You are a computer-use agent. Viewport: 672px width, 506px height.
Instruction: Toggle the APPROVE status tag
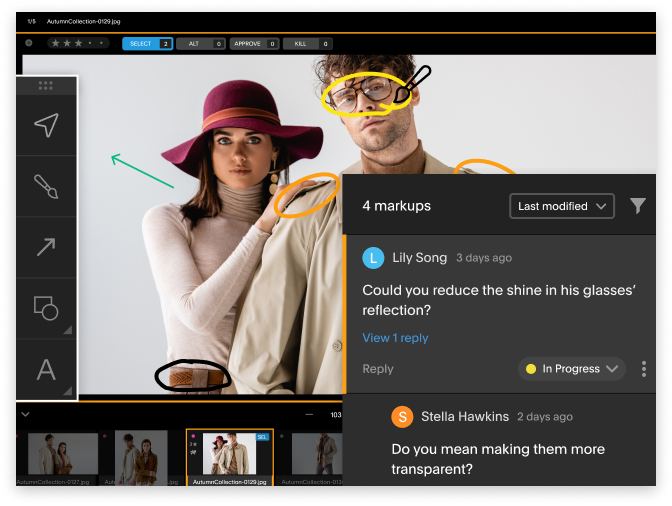coord(254,44)
